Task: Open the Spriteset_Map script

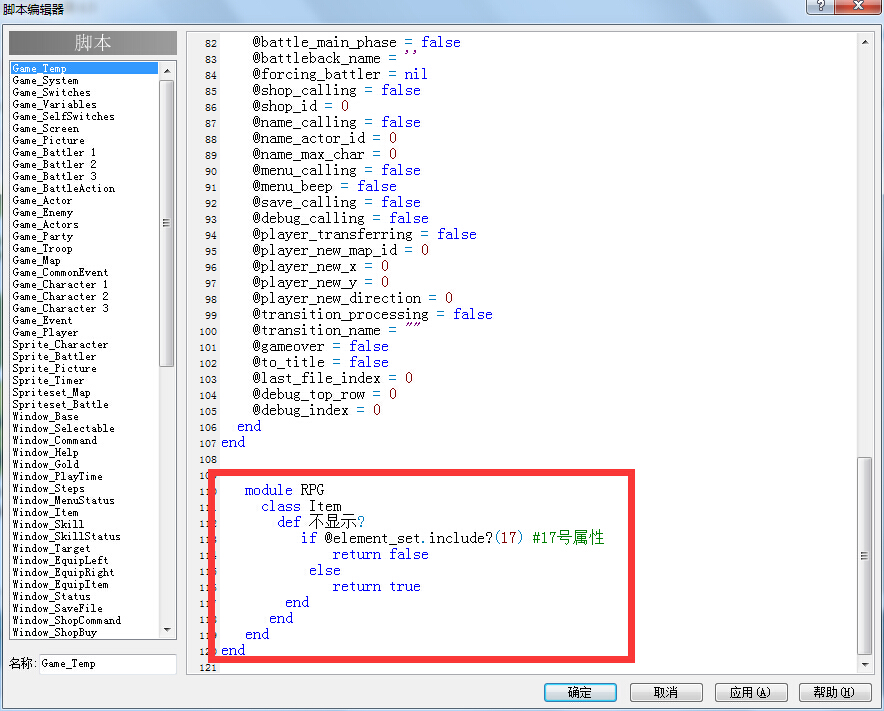Action: click(51, 392)
